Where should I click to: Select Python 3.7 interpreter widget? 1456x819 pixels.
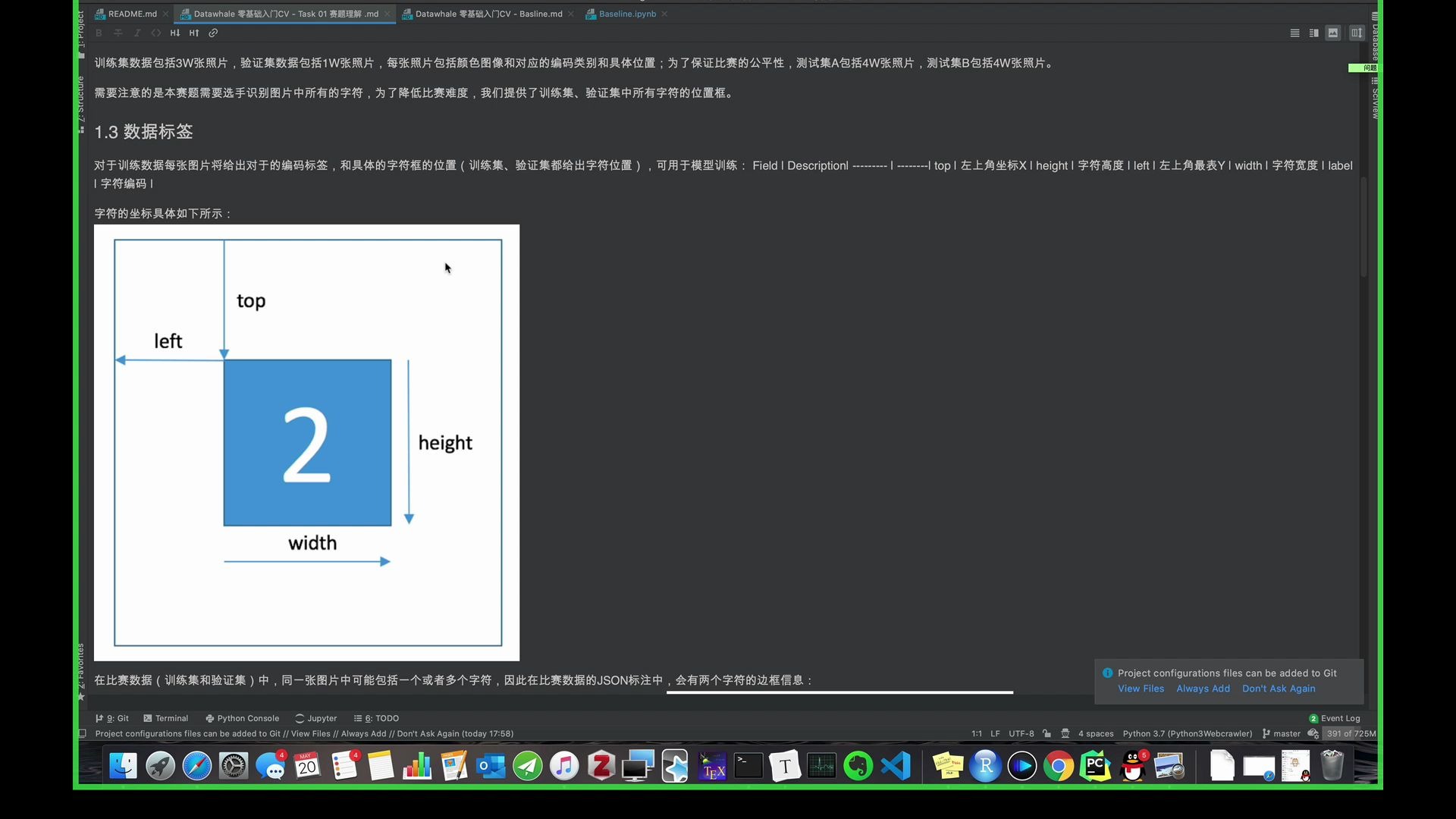1188,733
